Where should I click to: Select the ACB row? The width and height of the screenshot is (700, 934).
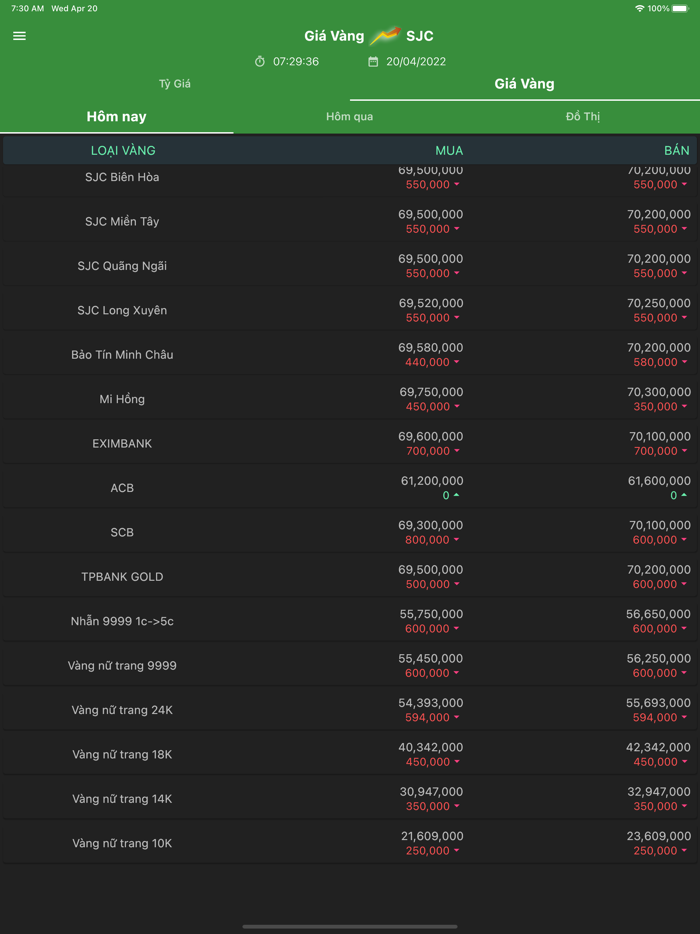click(x=350, y=488)
